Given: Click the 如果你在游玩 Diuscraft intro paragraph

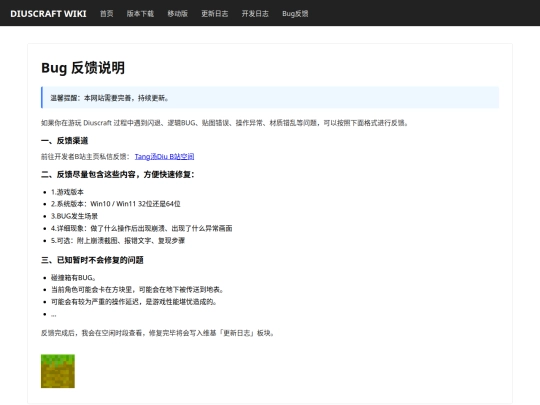Looking at the screenshot, I should [x=225, y=123].
